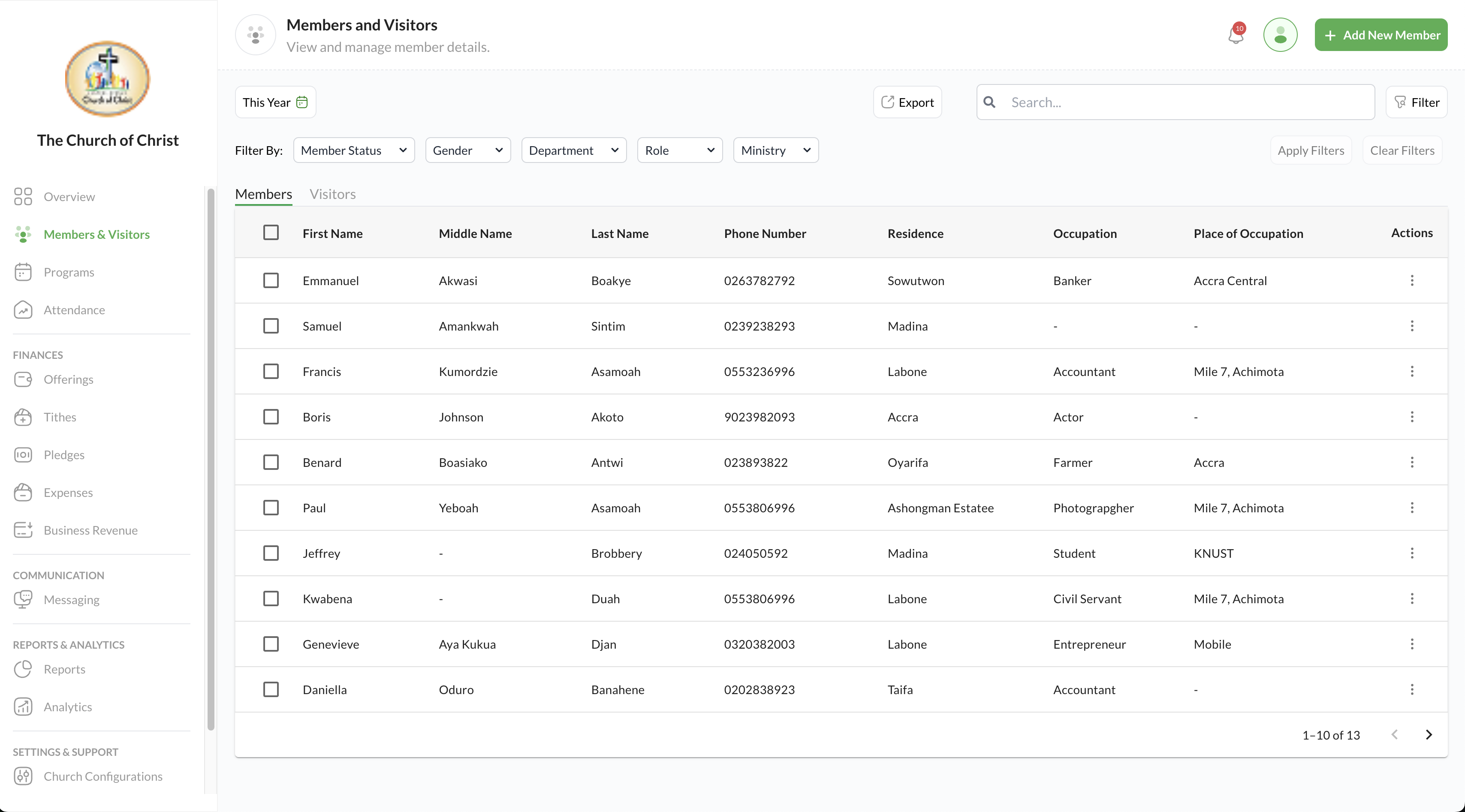Viewport: 1465px width, 812px height.
Task: Open actions menu for Paul Asamoah
Action: point(1411,508)
